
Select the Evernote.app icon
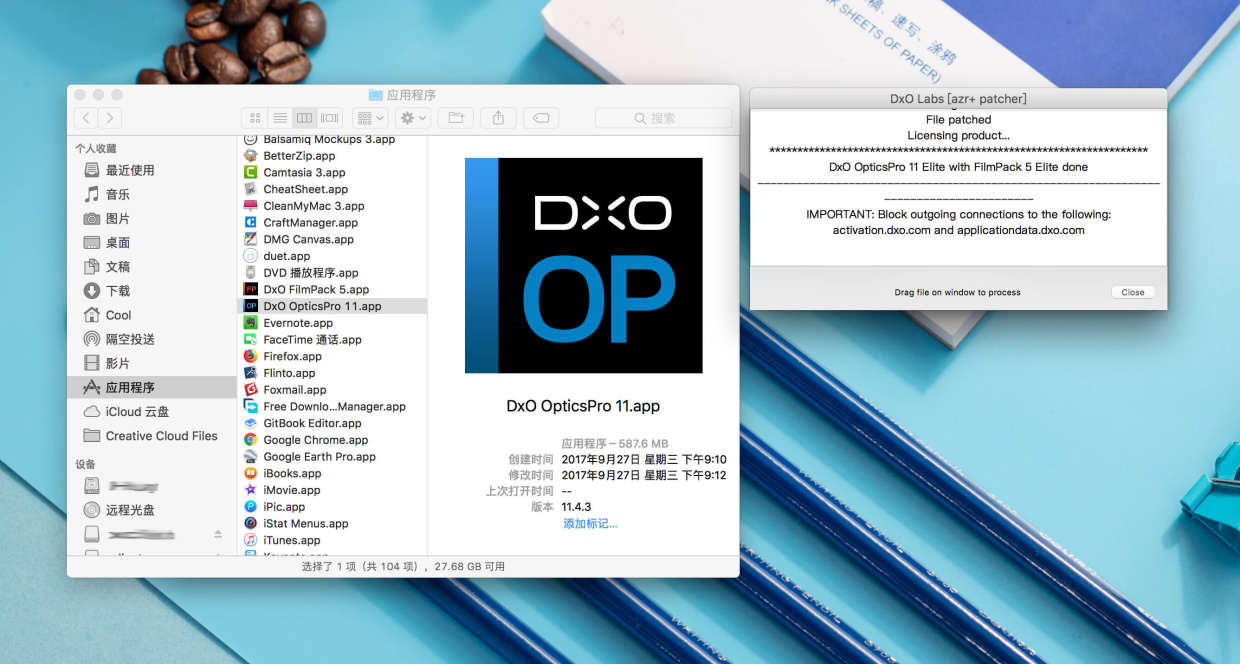coord(251,323)
